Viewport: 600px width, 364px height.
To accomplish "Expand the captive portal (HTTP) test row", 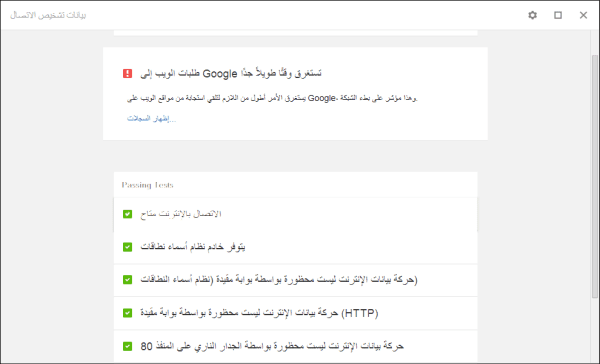I will [295, 313].
